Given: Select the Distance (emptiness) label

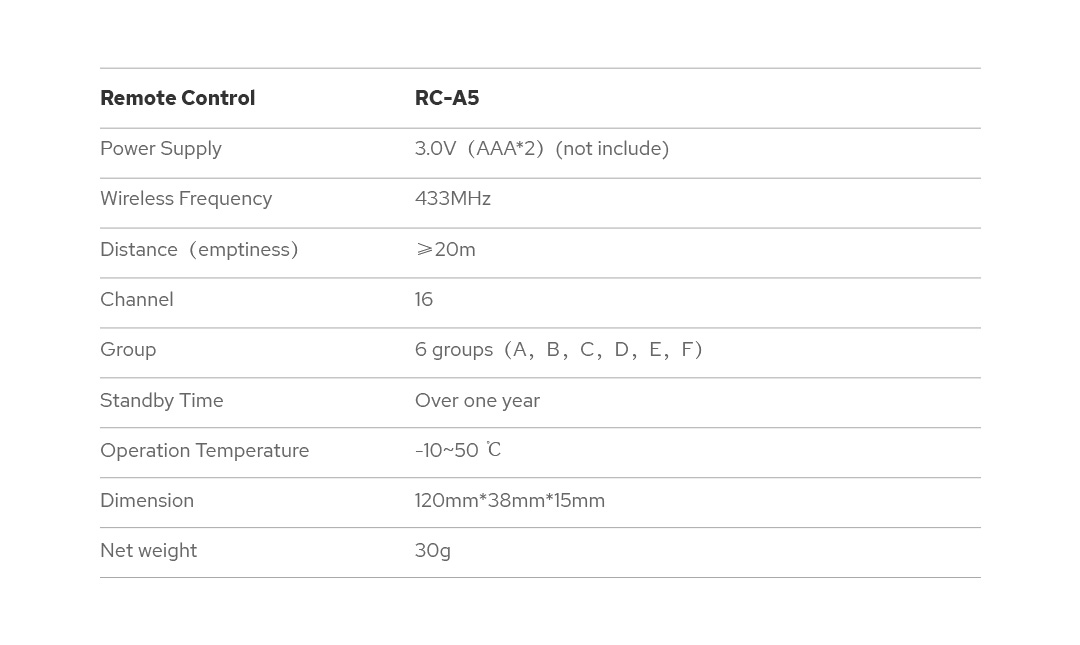Looking at the screenshot, I should (199, 249).
